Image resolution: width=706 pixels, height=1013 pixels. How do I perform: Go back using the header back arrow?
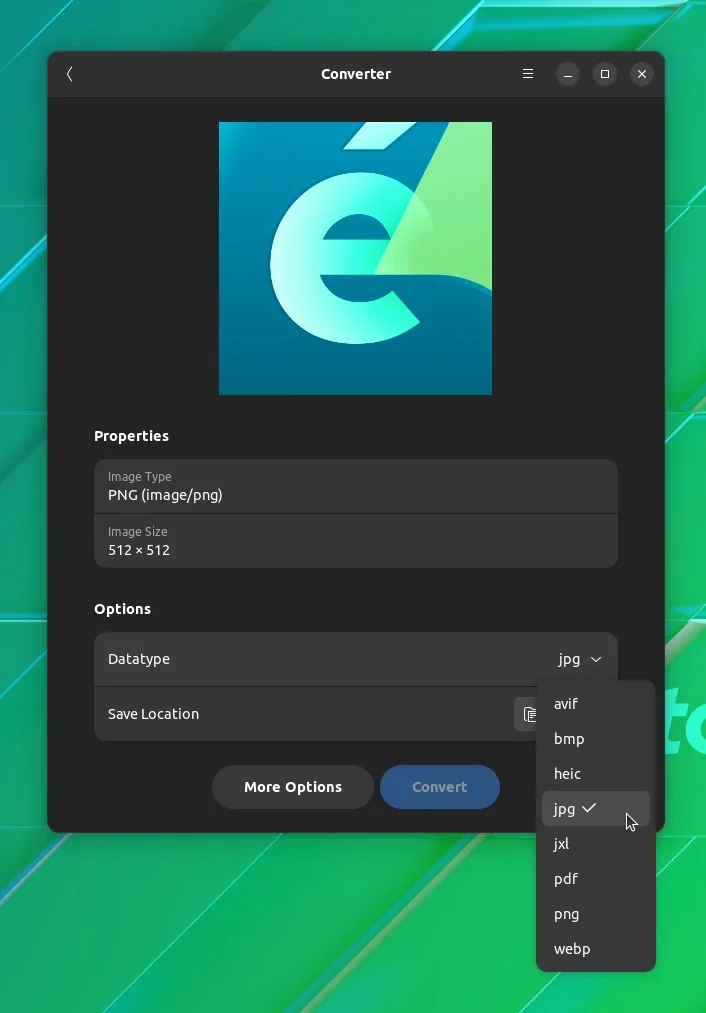tap(70, 74)
